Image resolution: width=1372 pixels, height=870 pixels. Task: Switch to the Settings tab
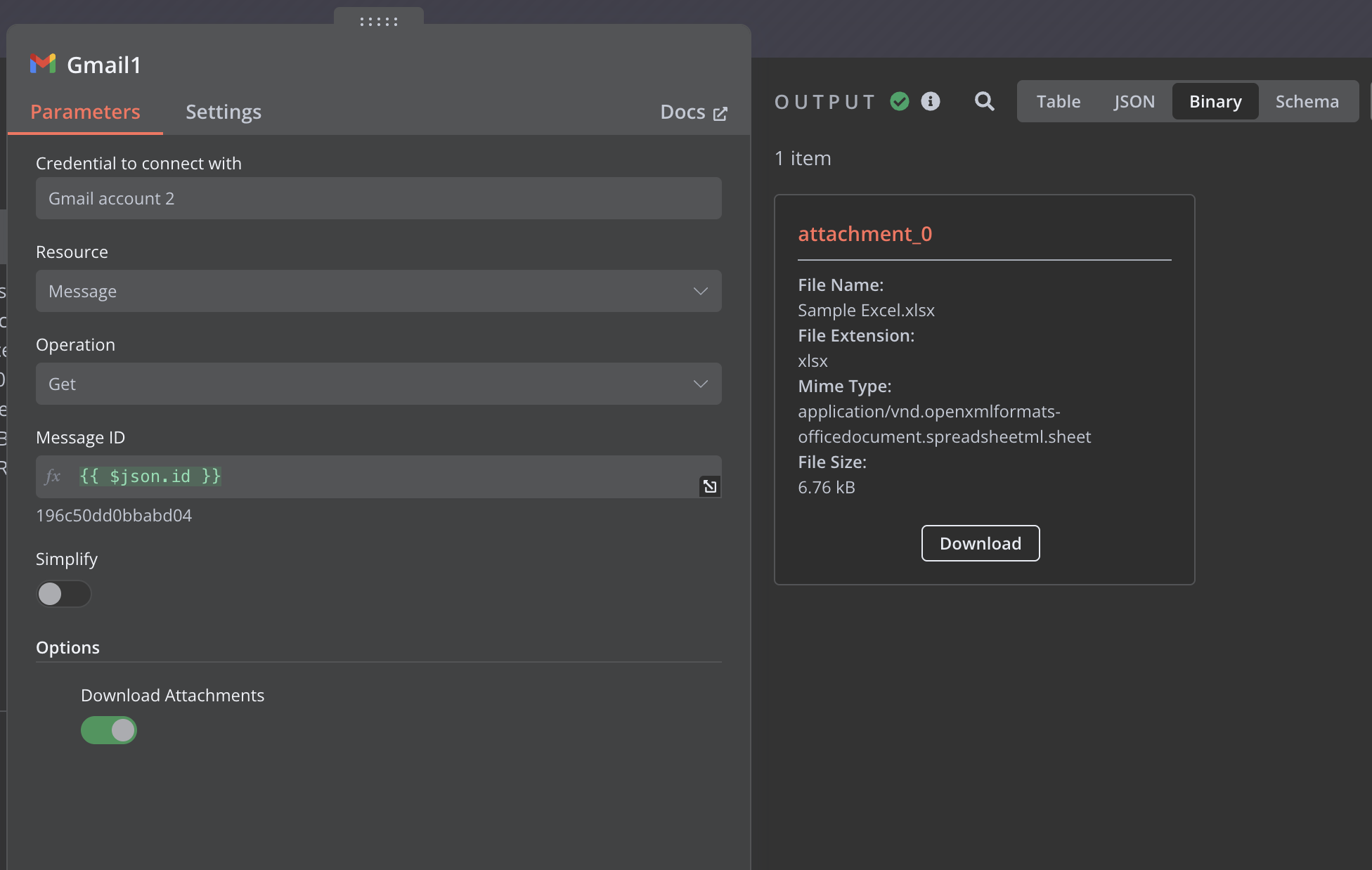tap(223, 112)
